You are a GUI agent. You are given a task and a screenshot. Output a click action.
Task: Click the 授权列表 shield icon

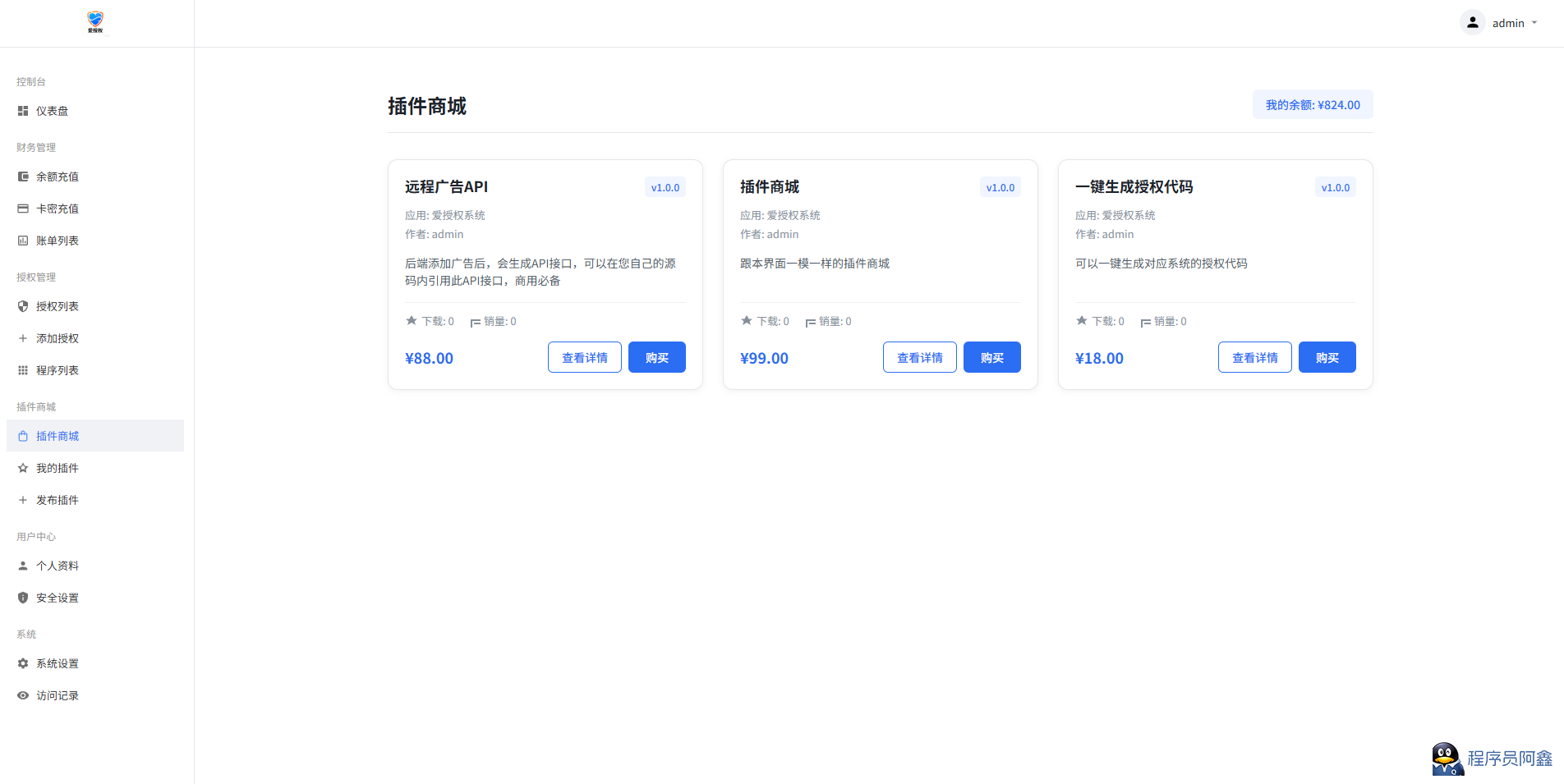click(x=23, y=306)
